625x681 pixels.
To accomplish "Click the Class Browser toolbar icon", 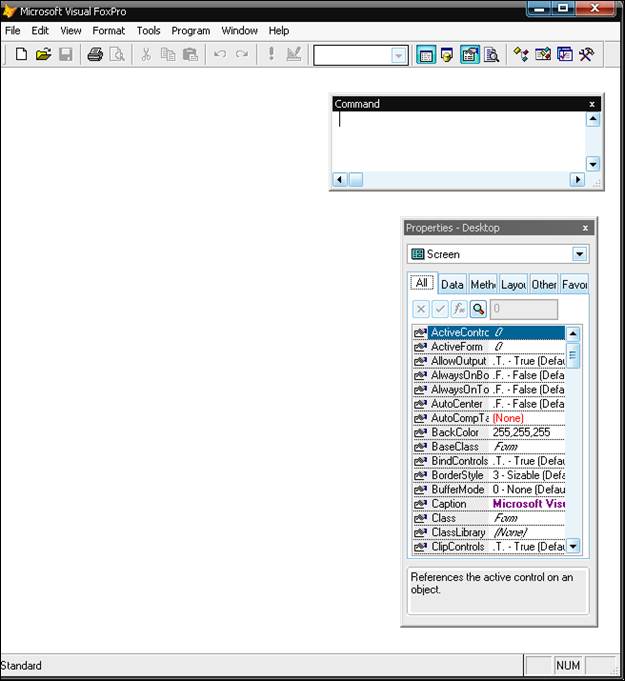I will 521,55.
